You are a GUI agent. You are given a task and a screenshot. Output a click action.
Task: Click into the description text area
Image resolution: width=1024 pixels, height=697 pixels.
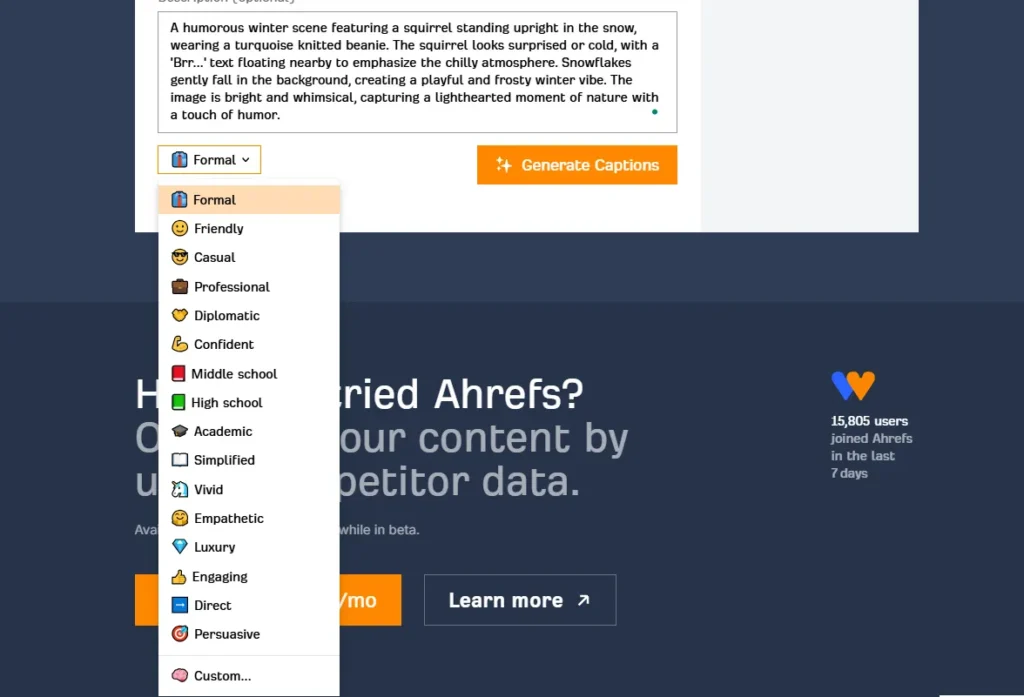[417, 72]
